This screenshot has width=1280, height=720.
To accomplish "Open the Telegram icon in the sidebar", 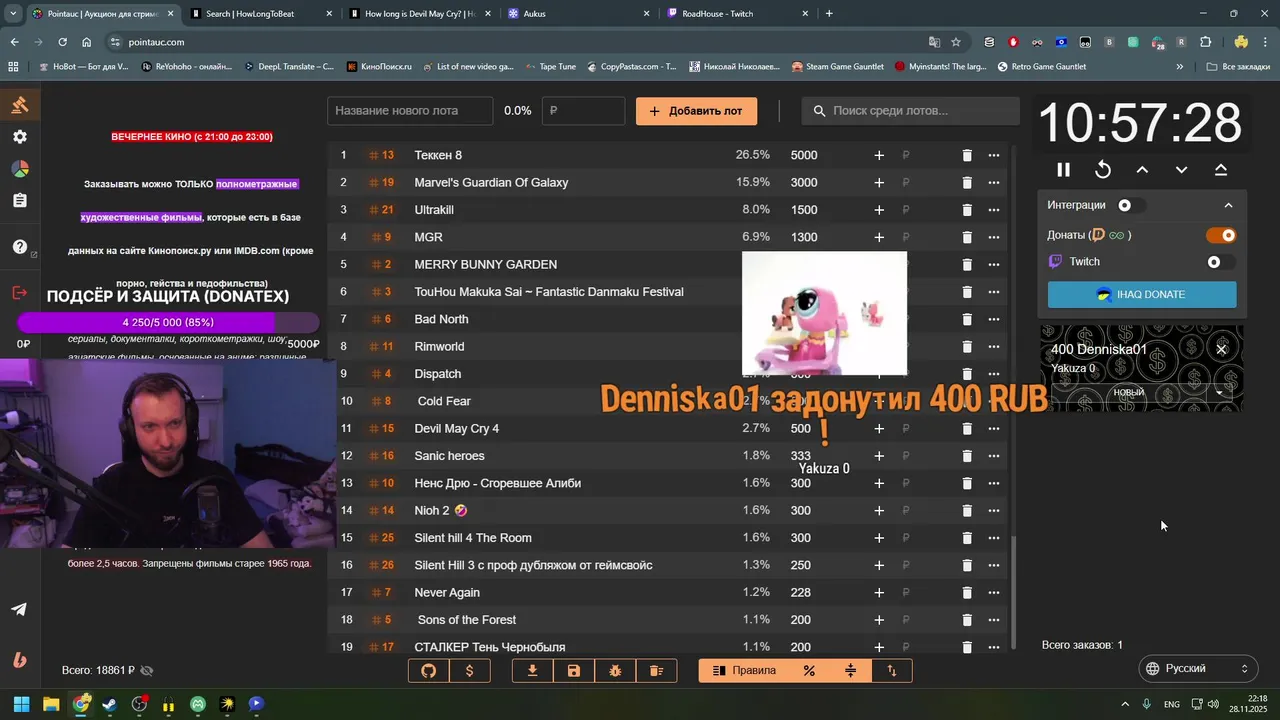I will tap(19, 609).
